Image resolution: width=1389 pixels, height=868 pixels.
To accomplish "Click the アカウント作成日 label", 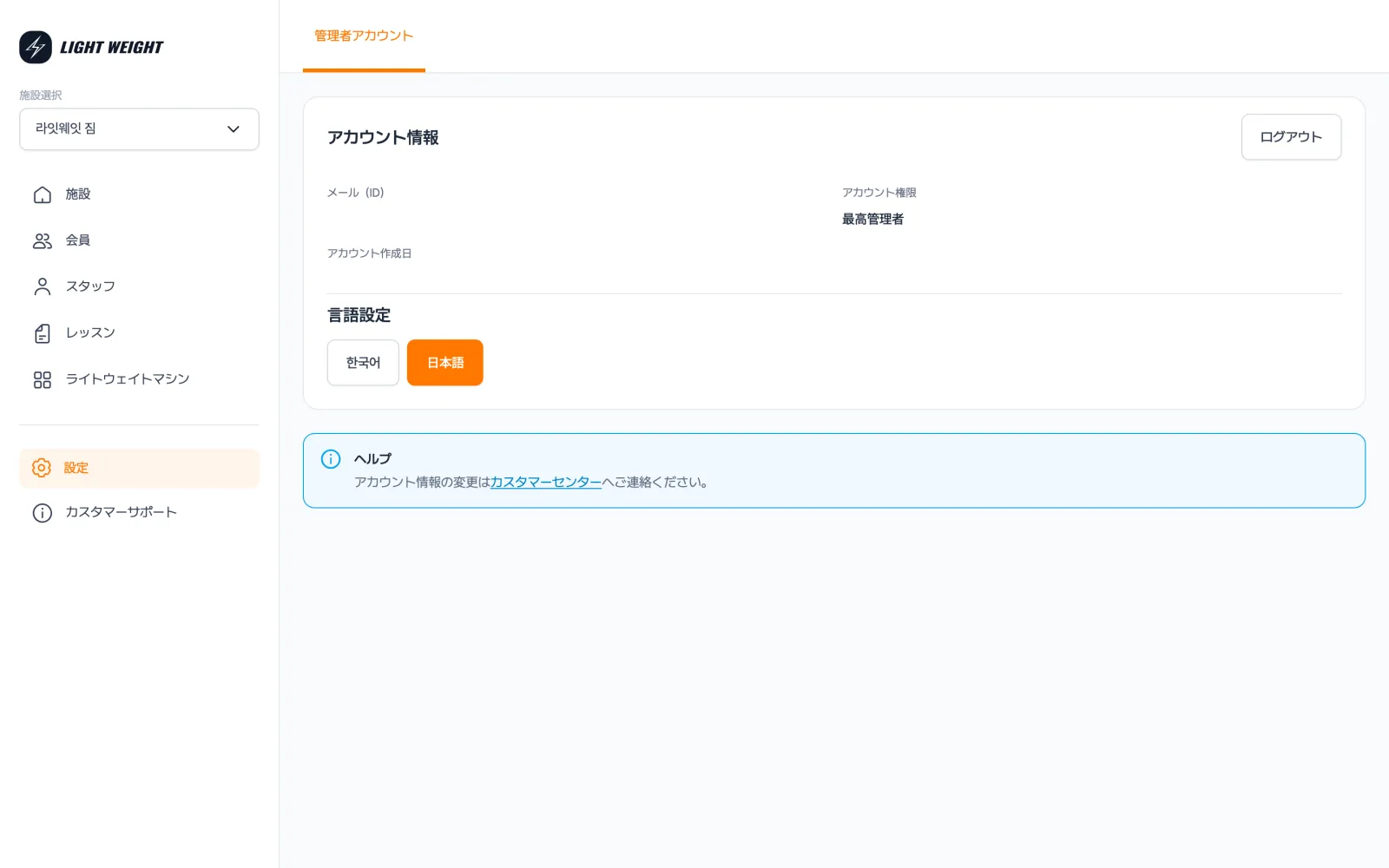I will 369,253.
